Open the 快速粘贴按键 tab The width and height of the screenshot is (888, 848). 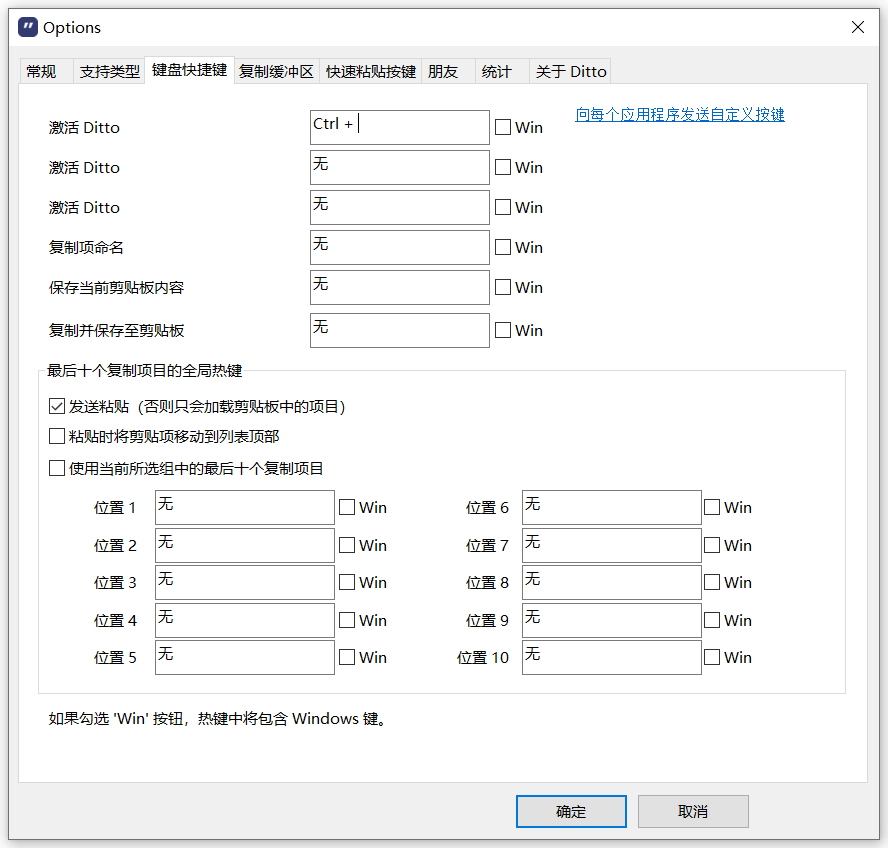tap(371, 71)
